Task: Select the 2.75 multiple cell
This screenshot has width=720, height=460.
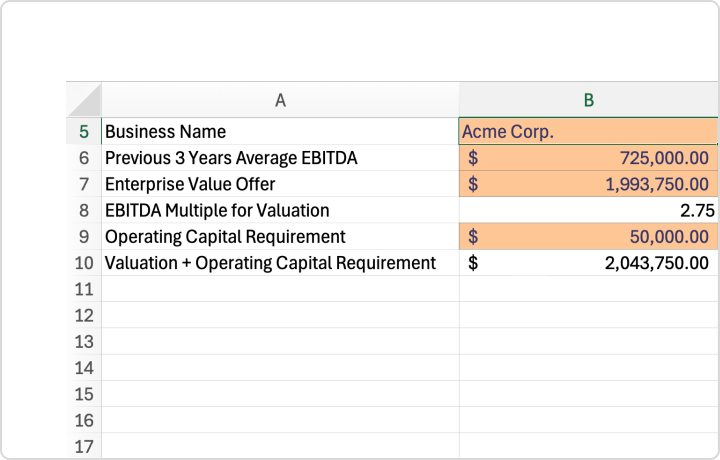Action: pyautogui.click(x=588, y=210)
